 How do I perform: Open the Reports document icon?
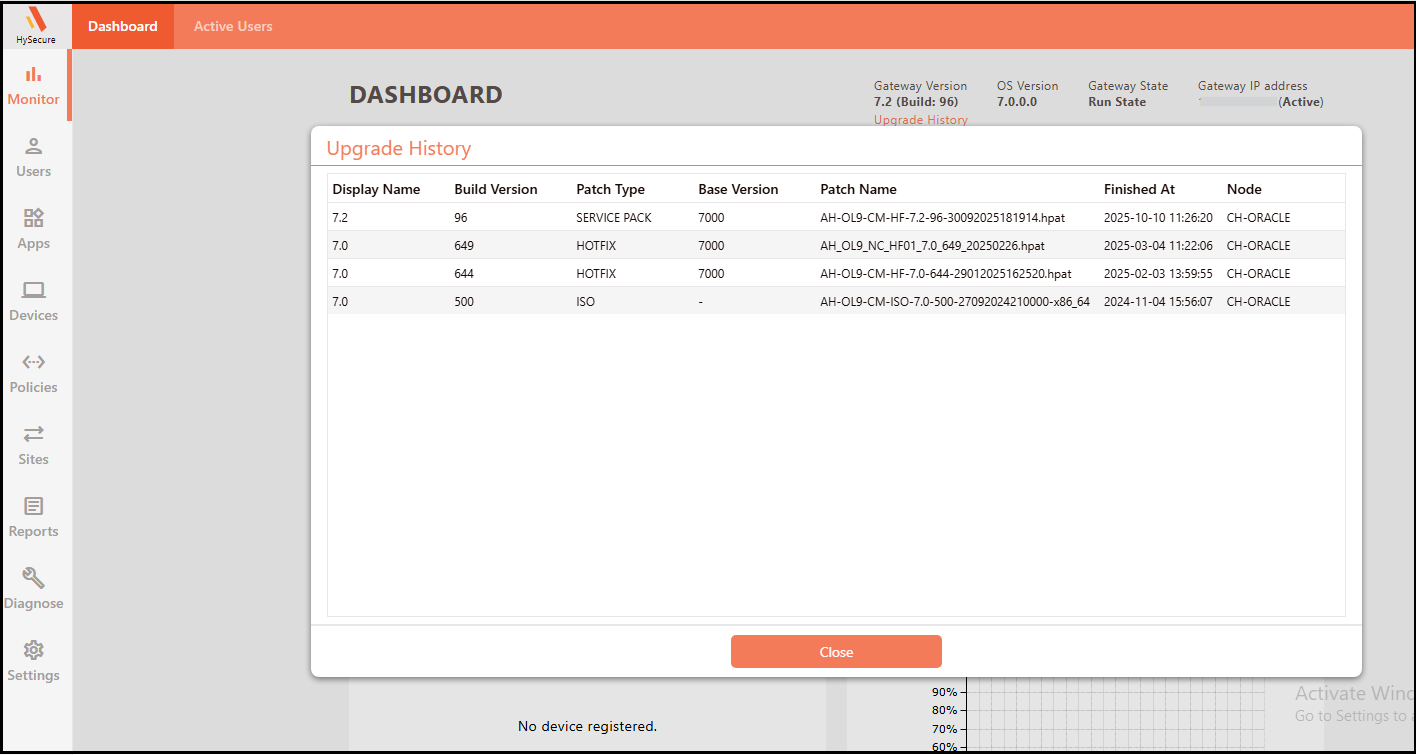tap(34, 506)
